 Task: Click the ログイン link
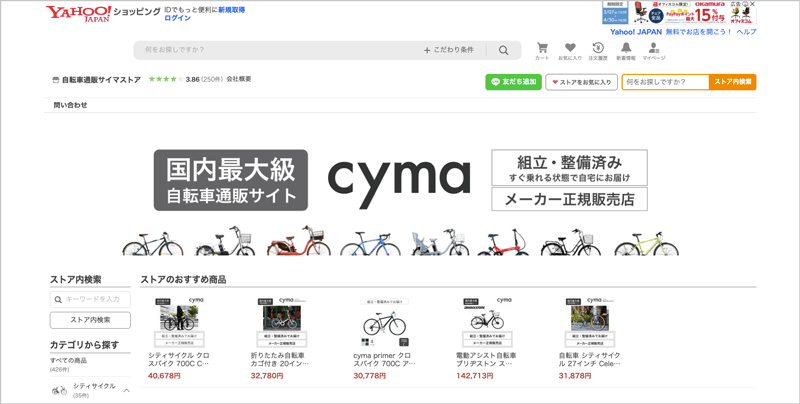click(x=178, y=18)
